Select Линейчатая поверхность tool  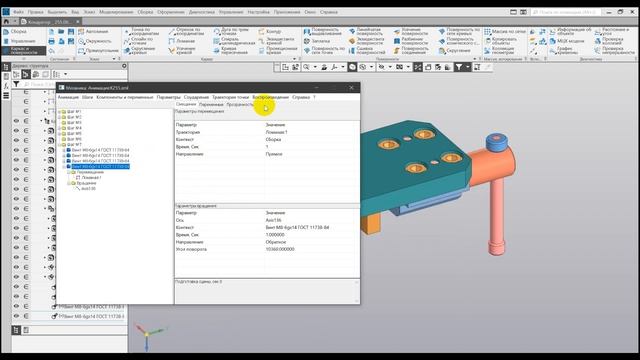click(365, 31)
